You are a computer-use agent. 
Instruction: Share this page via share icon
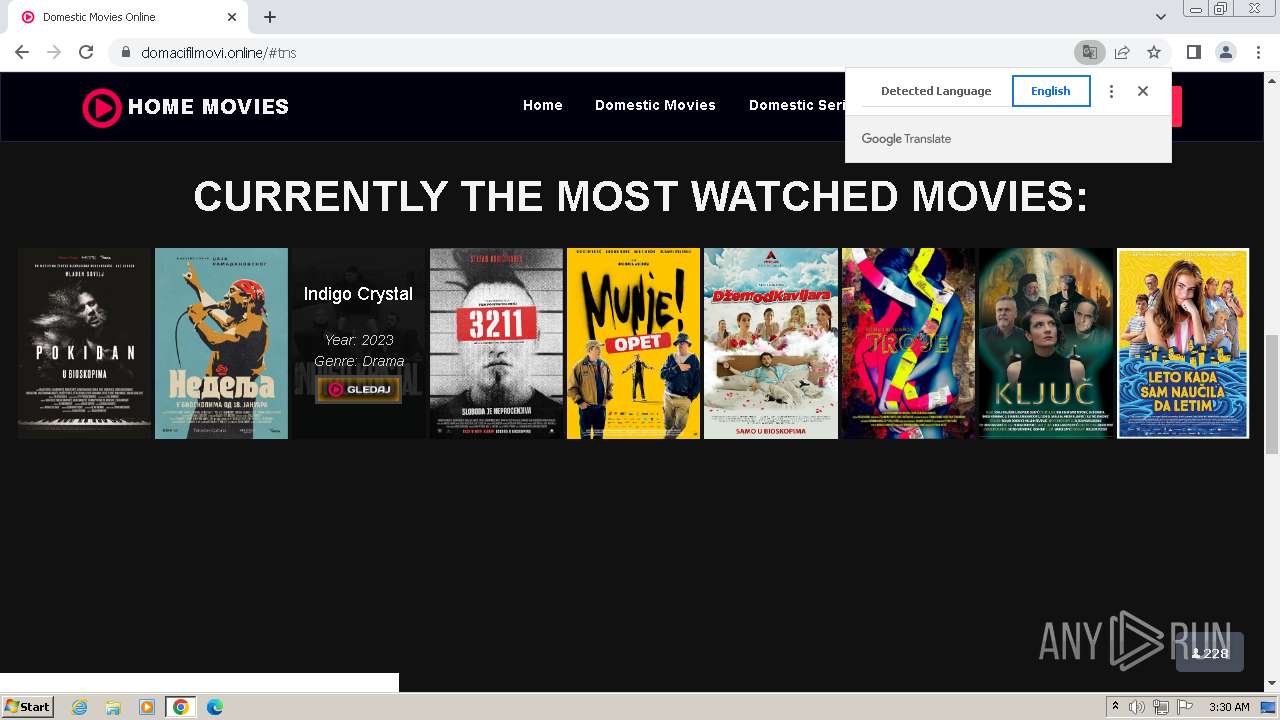[1122, 52]
